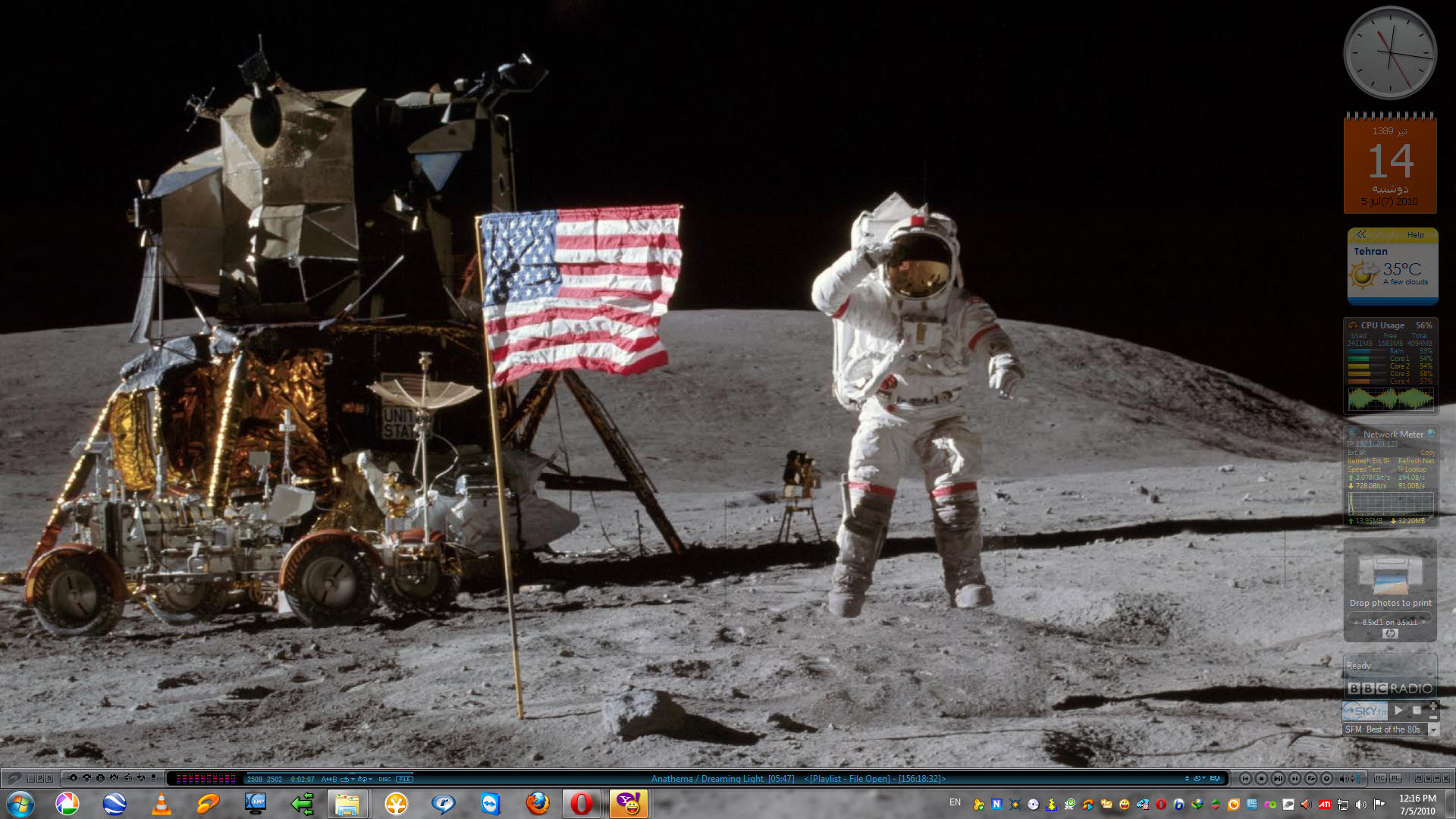
Task: Open the Action Center flag icon
Action: pyautogui.click(x=1379, y=804)
